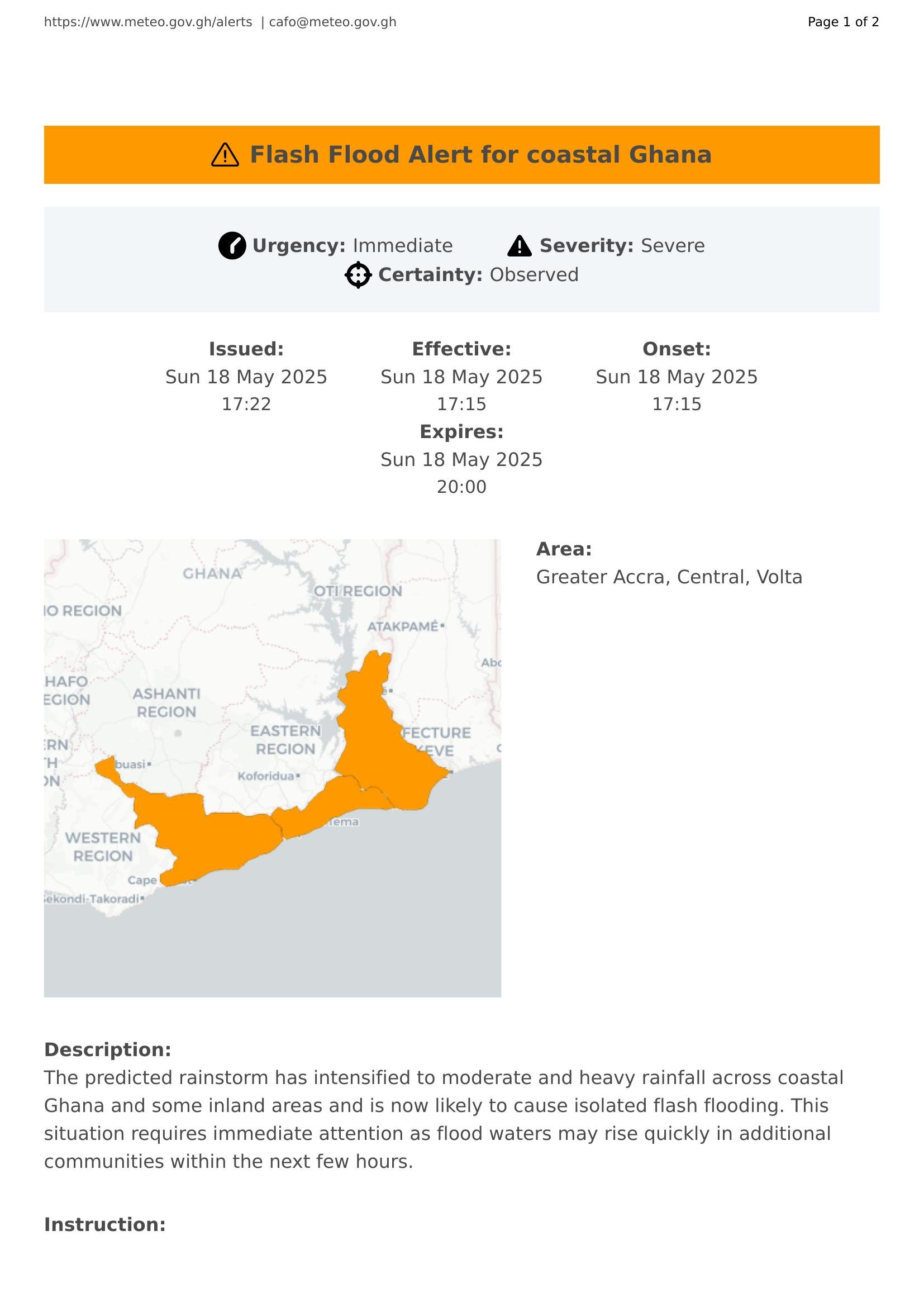
Task: Click the Page 1 of 2 indicator
Action: [x=843, y=22]
